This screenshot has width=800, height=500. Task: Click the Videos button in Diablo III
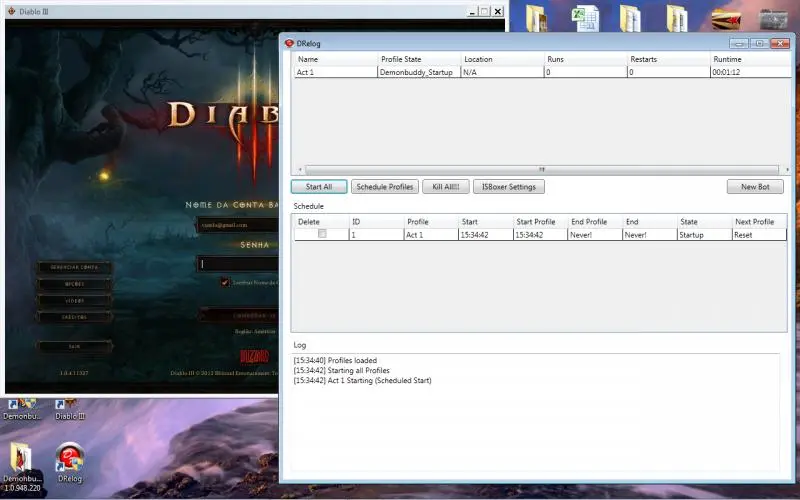74,301
